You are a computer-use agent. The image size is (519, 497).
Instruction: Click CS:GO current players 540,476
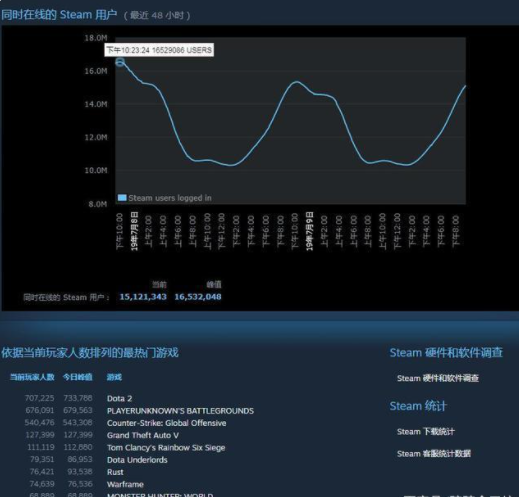click(39, 423)
